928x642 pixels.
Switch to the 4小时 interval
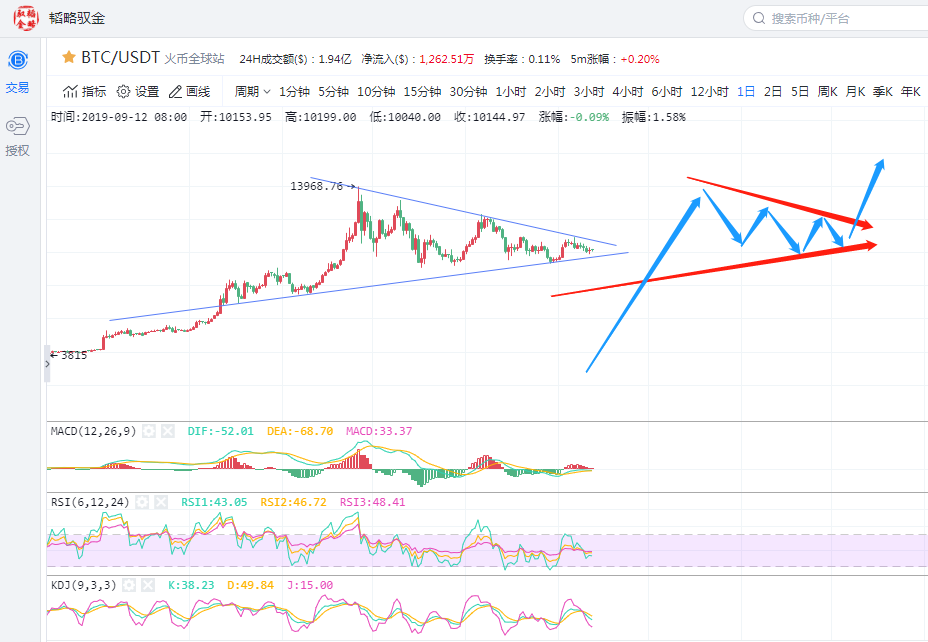pos(628,92)
